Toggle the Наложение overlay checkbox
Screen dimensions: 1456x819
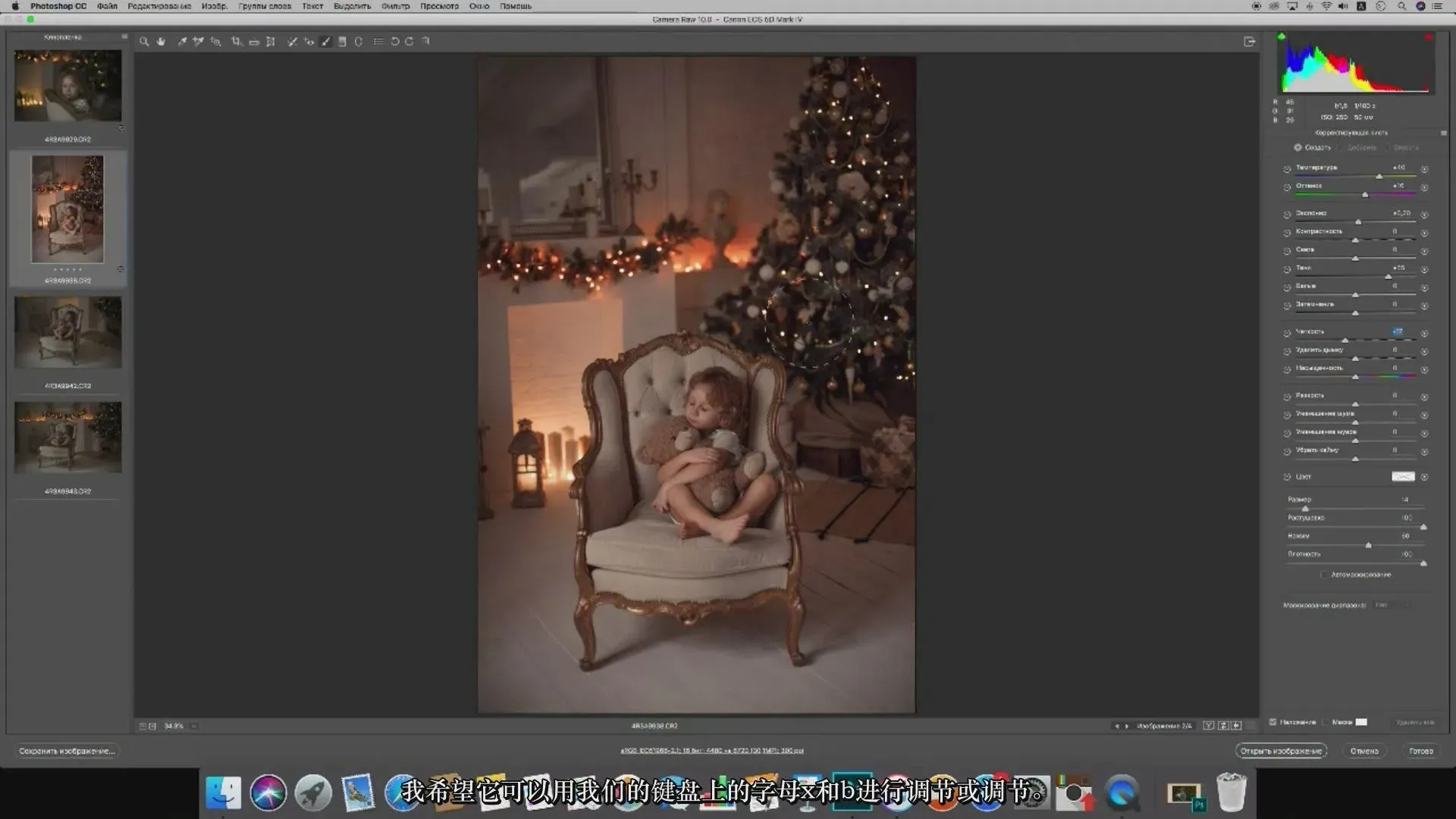click(1273, 722)
